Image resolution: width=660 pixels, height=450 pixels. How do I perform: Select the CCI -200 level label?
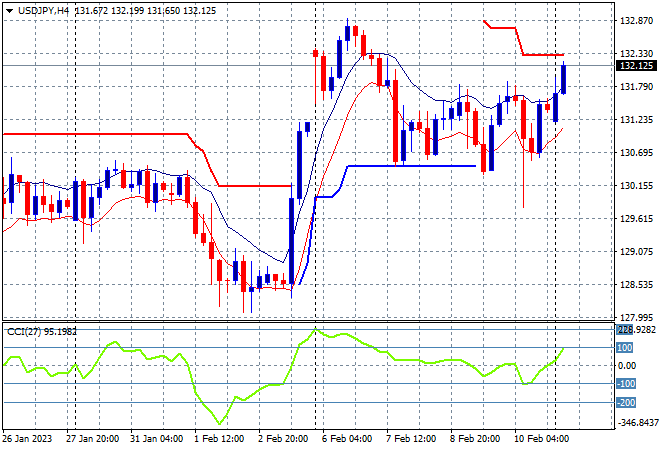(x=626, y=403)
